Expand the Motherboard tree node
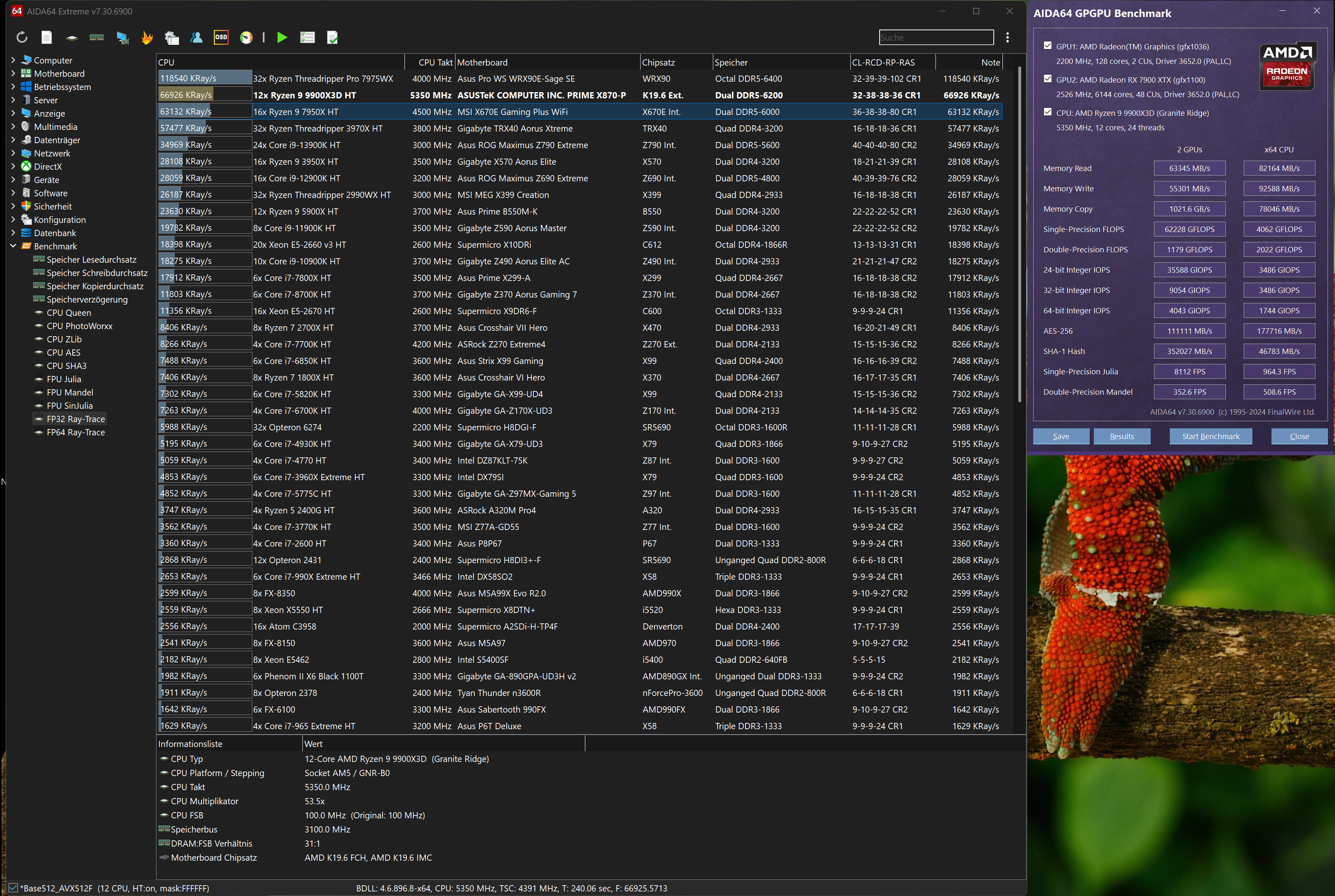1335x896 pixels. (12, 73)
